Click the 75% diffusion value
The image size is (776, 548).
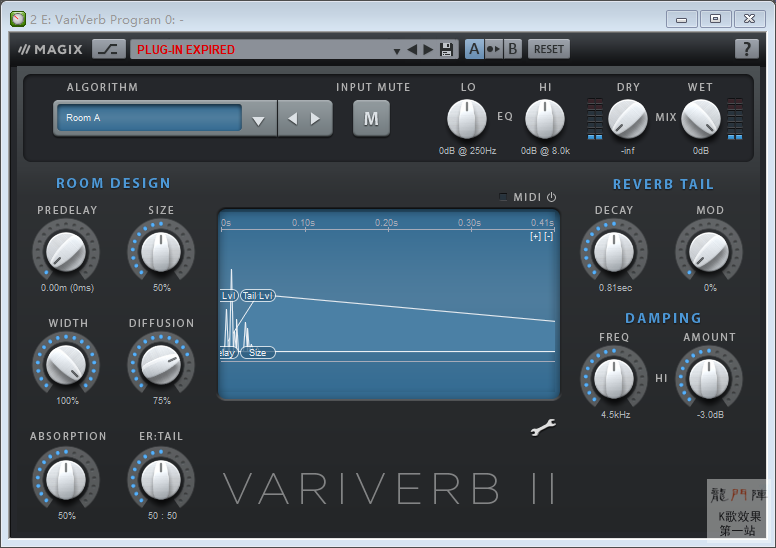click(x=162, y=400)
